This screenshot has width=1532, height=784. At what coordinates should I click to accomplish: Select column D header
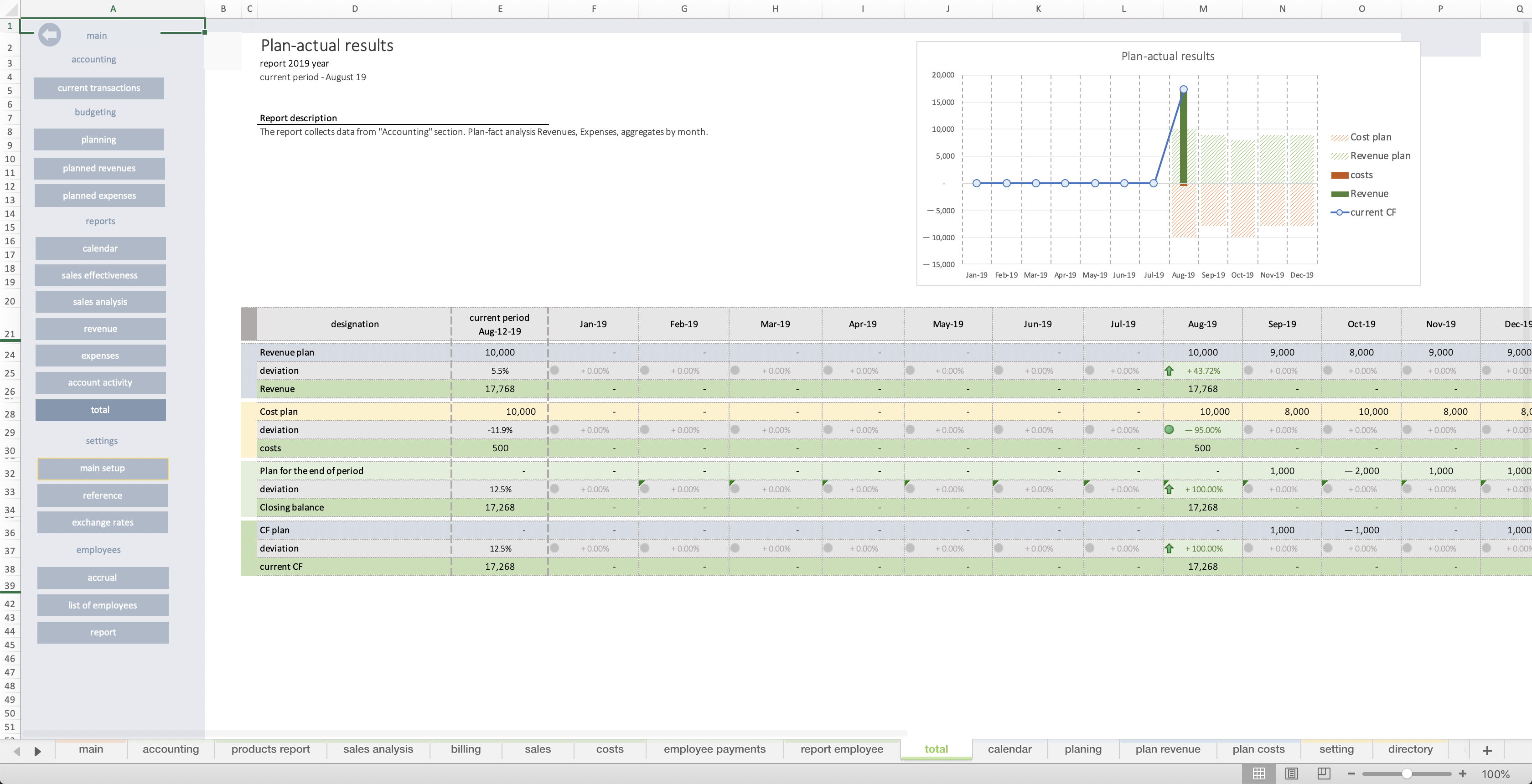354,9
